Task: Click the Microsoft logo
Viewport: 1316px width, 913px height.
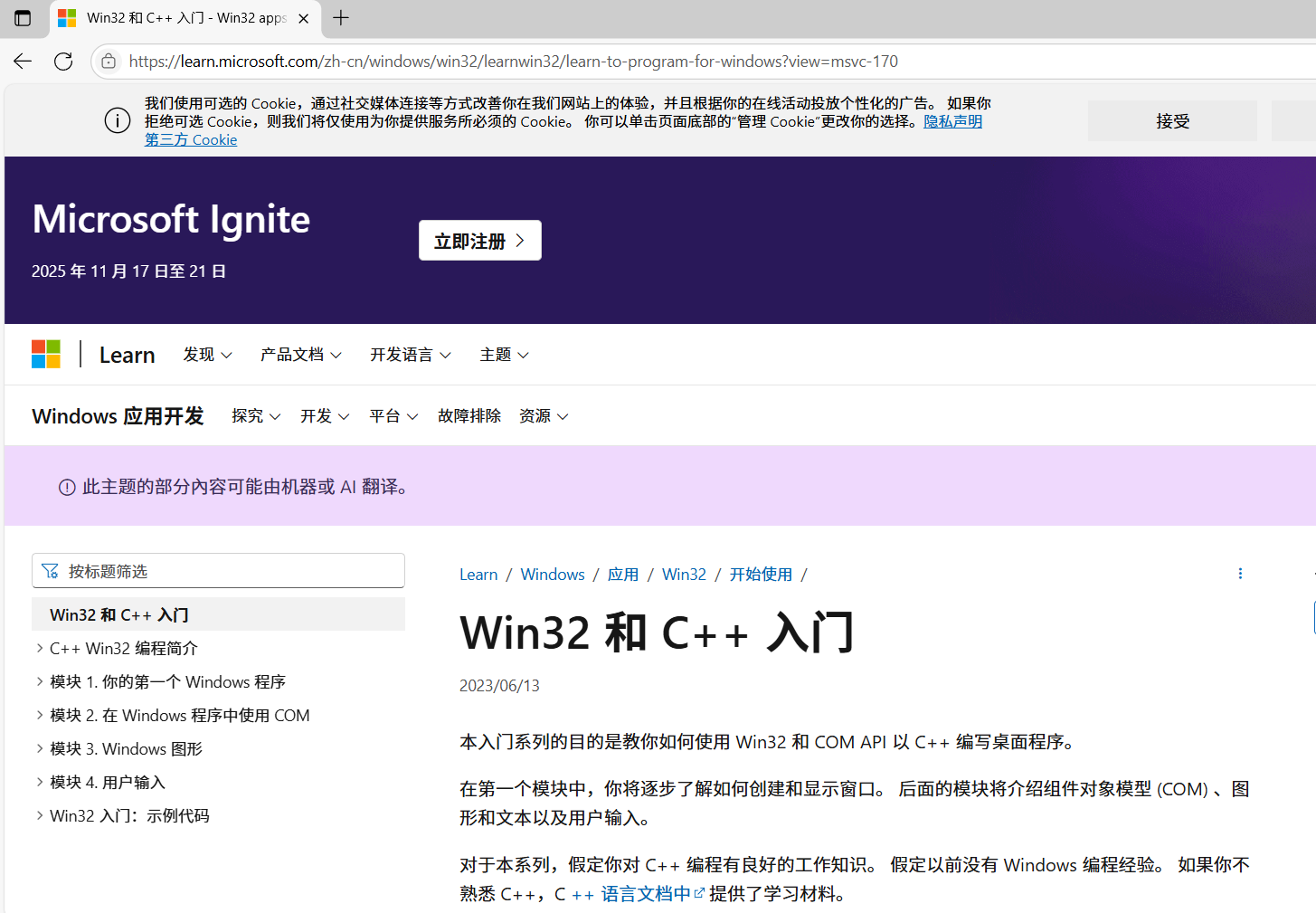Action: tap(46, 355)
